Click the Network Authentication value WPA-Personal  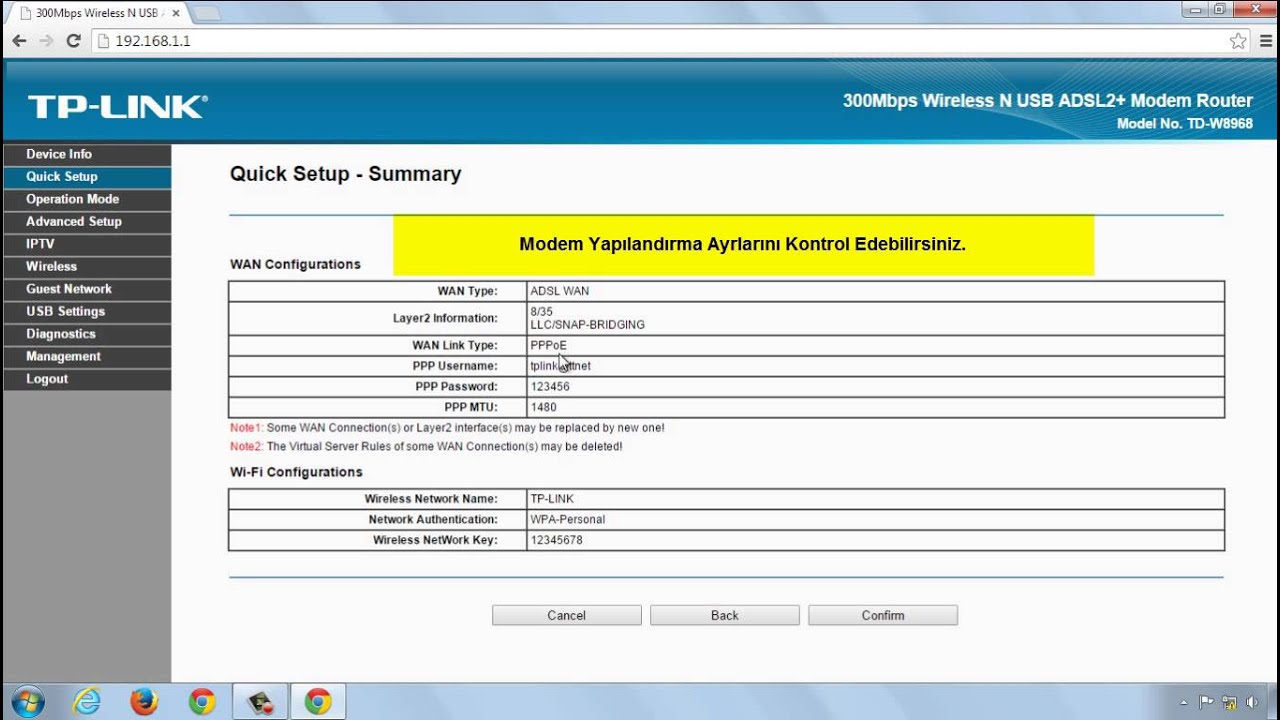pos(567,520)
